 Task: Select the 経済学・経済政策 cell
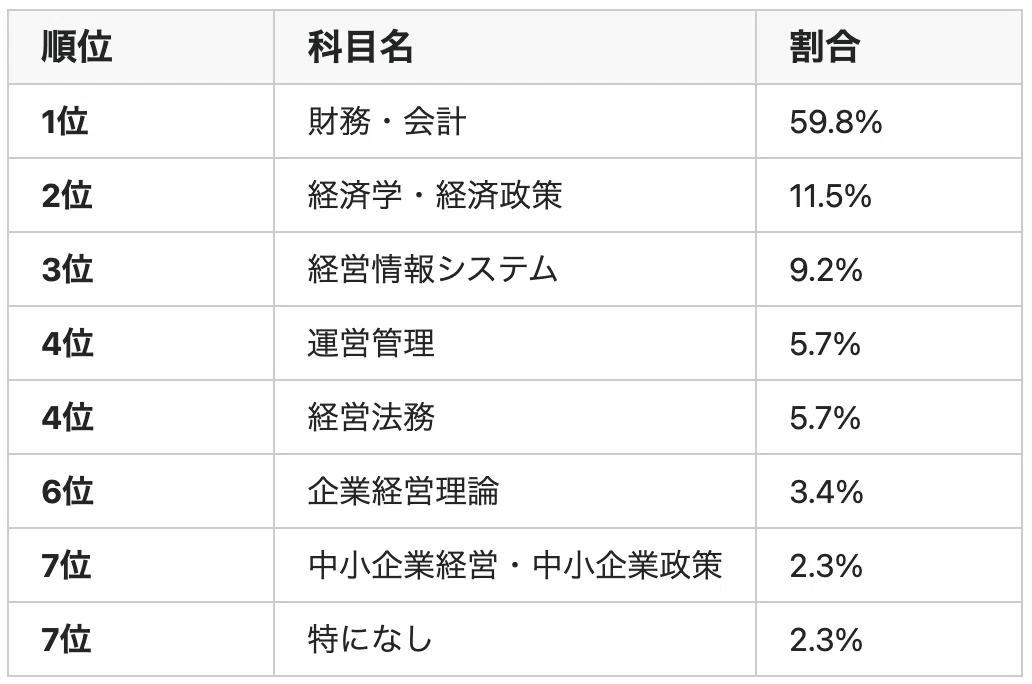point(515,195)
